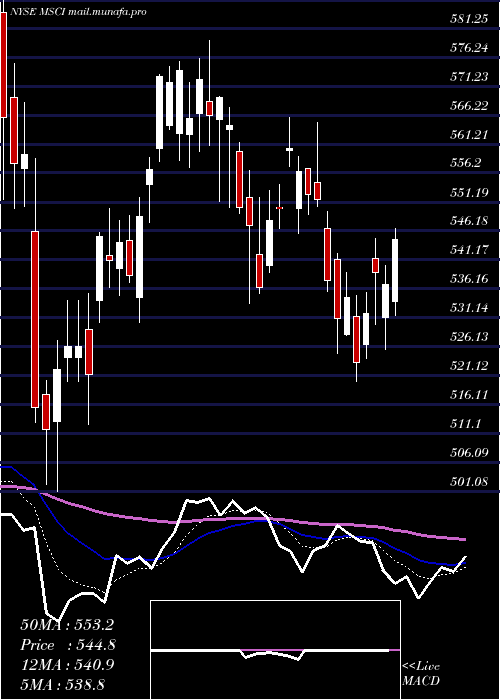Click the 541.17 price axis label

pyautogui.click(x=469, y=250)
